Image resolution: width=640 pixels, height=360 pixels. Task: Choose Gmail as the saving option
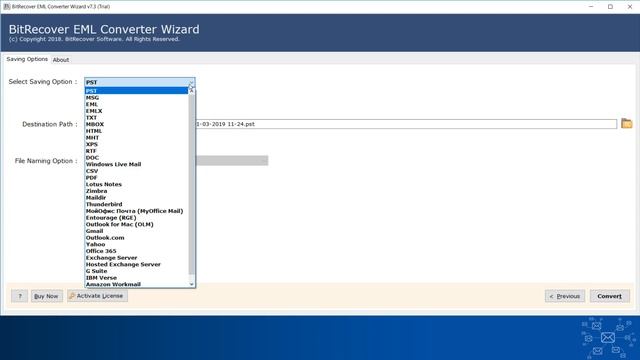(x=136, y=231)
